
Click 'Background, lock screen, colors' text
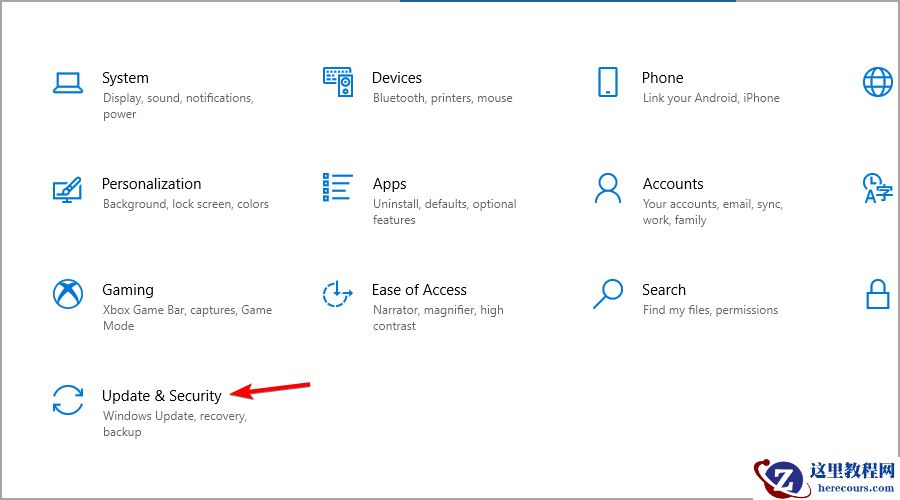[x=185, y=204]
